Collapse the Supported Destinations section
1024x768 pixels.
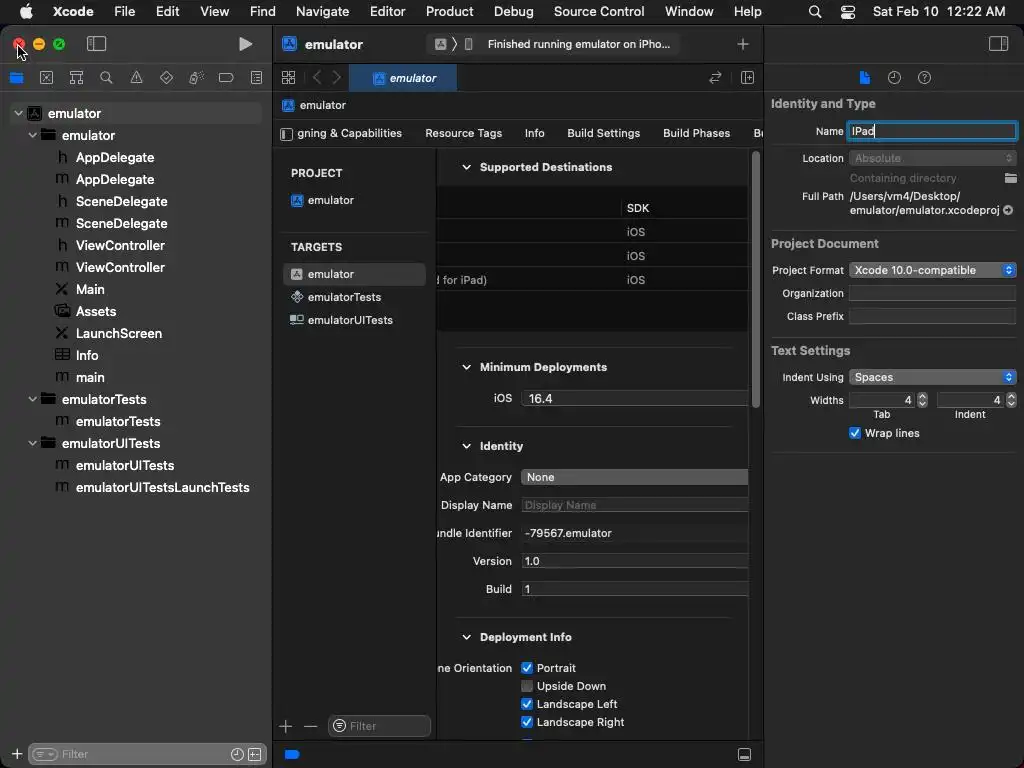[x=466, y=167]
